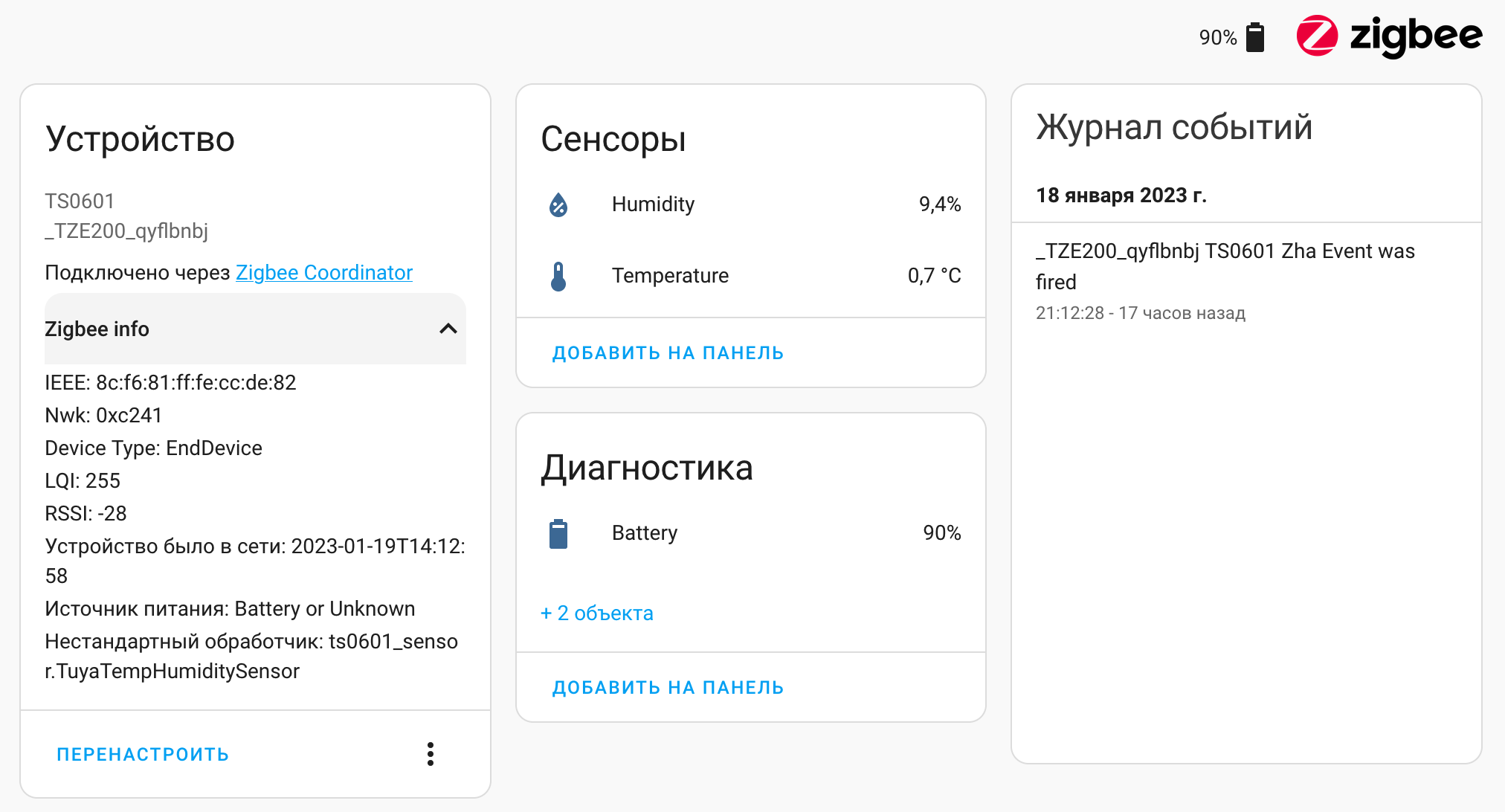Open the Zigbee Coordinator link
Viewport: 1505px width, 812px height.
pyautogui.click(x=324, y=273)
